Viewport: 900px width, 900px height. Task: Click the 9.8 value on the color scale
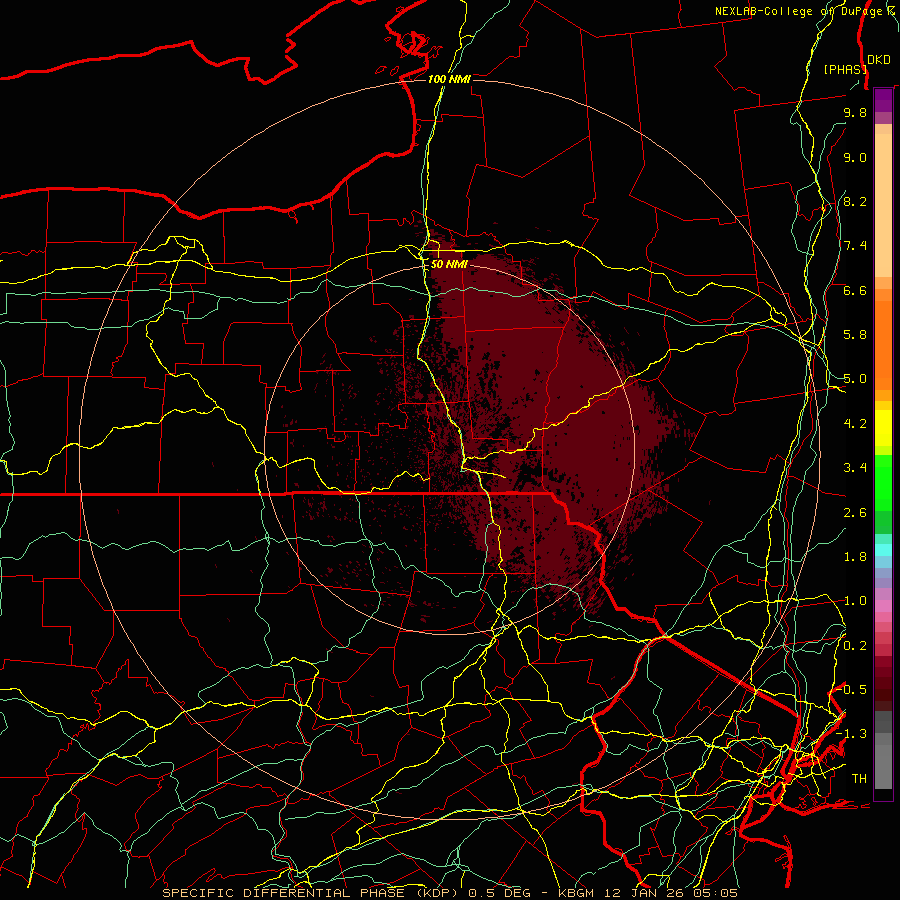pyautogui.click(x=855, y=112)
